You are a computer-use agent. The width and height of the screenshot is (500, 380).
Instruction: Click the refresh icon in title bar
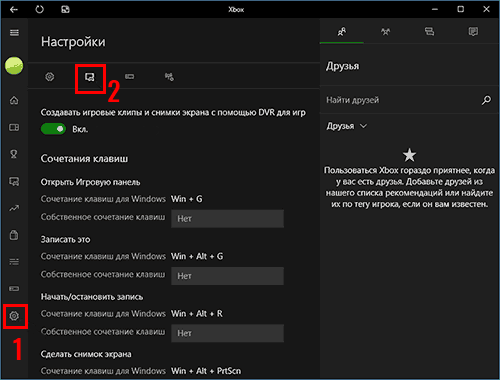tap(39, 9)
